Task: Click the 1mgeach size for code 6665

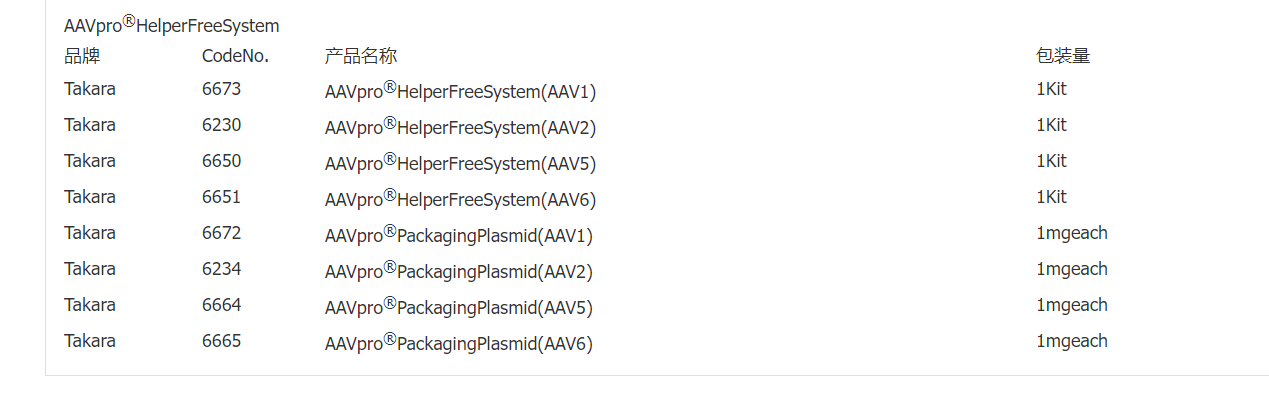Action: 1071,341
